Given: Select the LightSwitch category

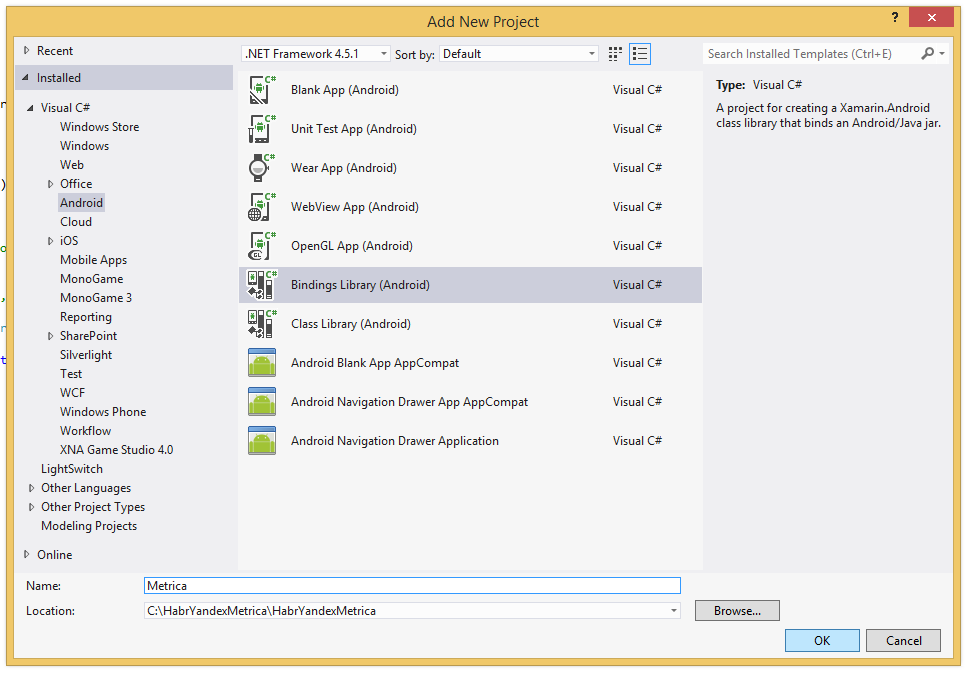Looking at the screenshot, I should 72,469.
